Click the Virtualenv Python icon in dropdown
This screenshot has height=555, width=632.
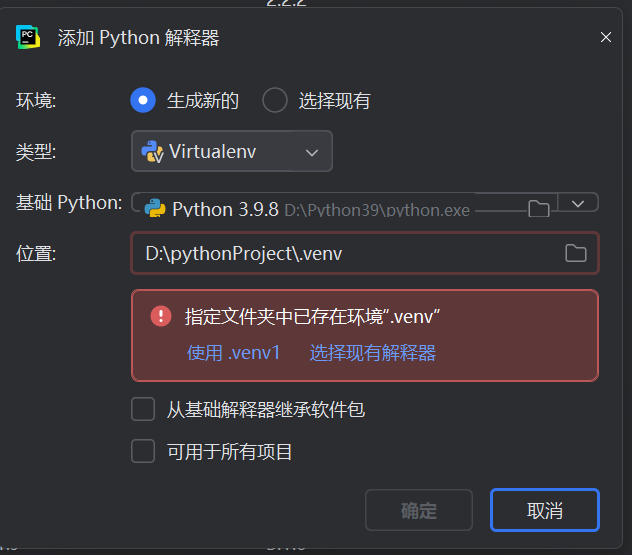click(x=152, y=152)
